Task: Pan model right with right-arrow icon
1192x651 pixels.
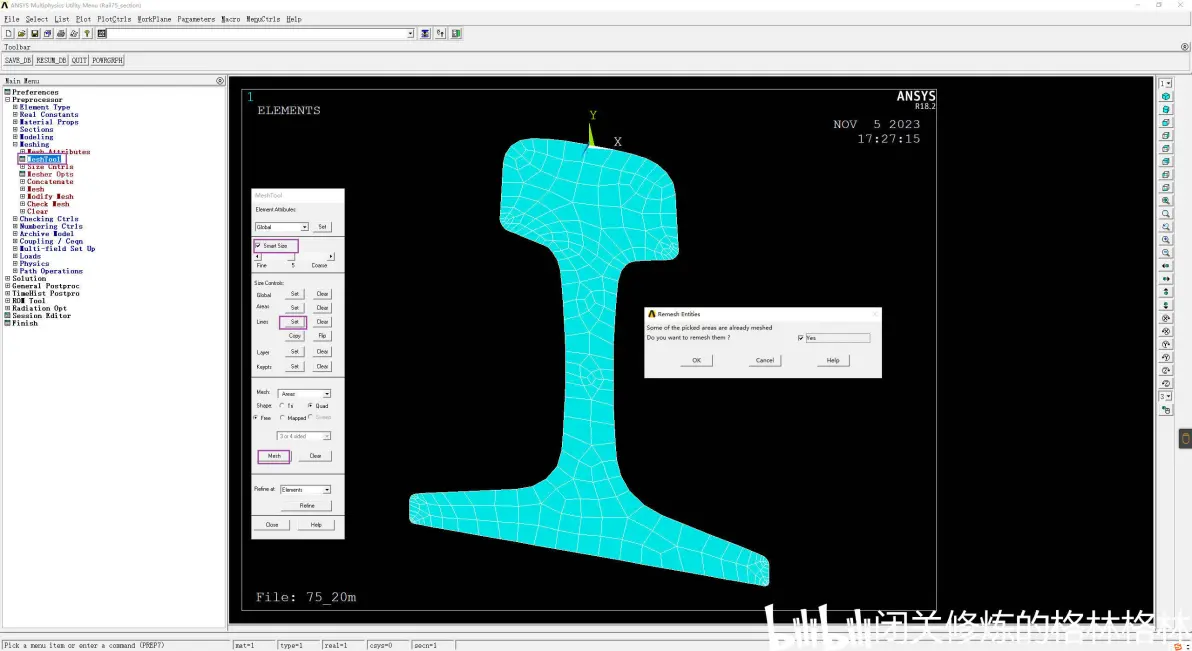Action: click(x=1165, y=279)
